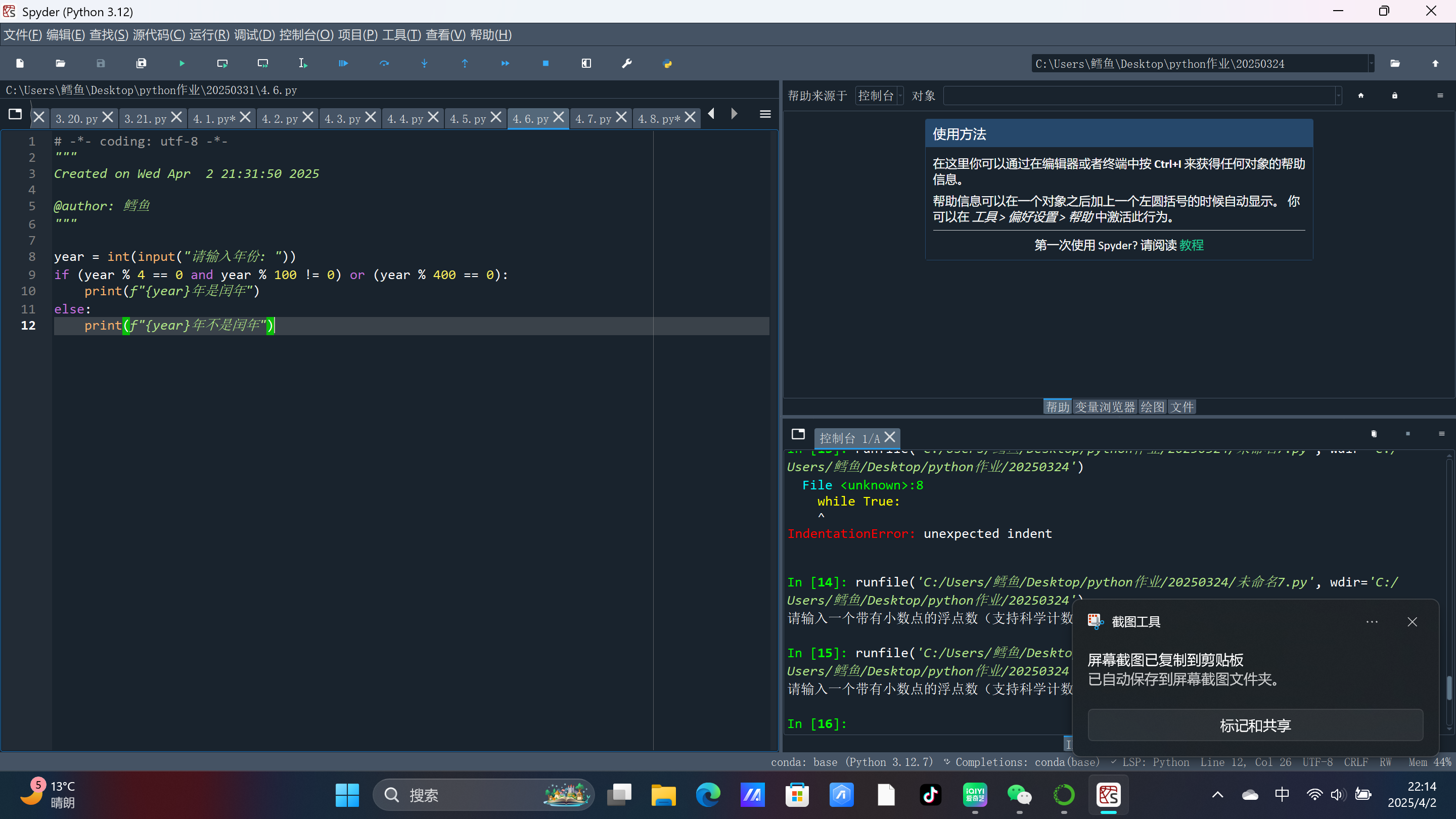1456x819 pixels.
Task: Switch to the 4.3.py editor tab
Action: [x=342, y=119]
